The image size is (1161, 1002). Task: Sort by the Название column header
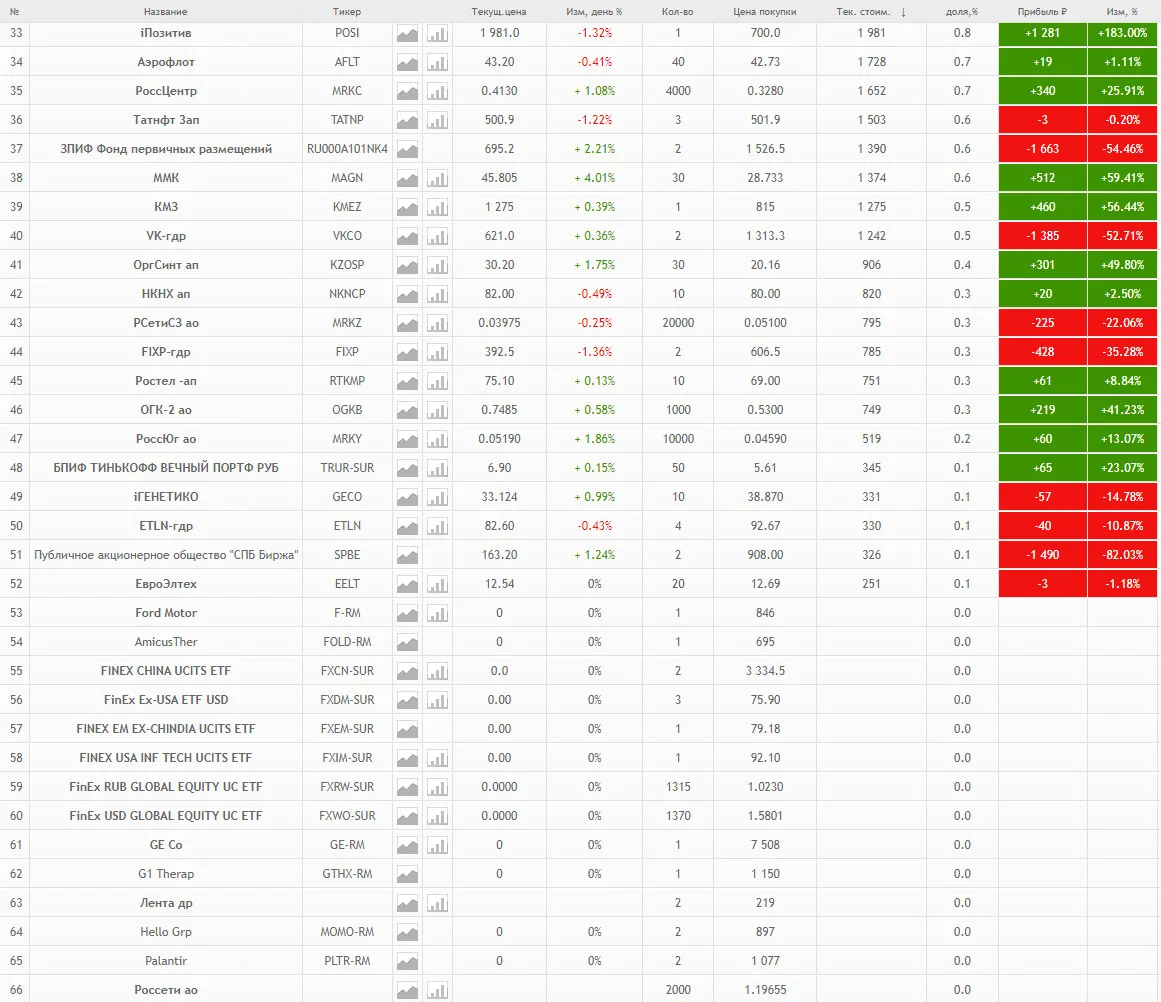coord(165,12)
